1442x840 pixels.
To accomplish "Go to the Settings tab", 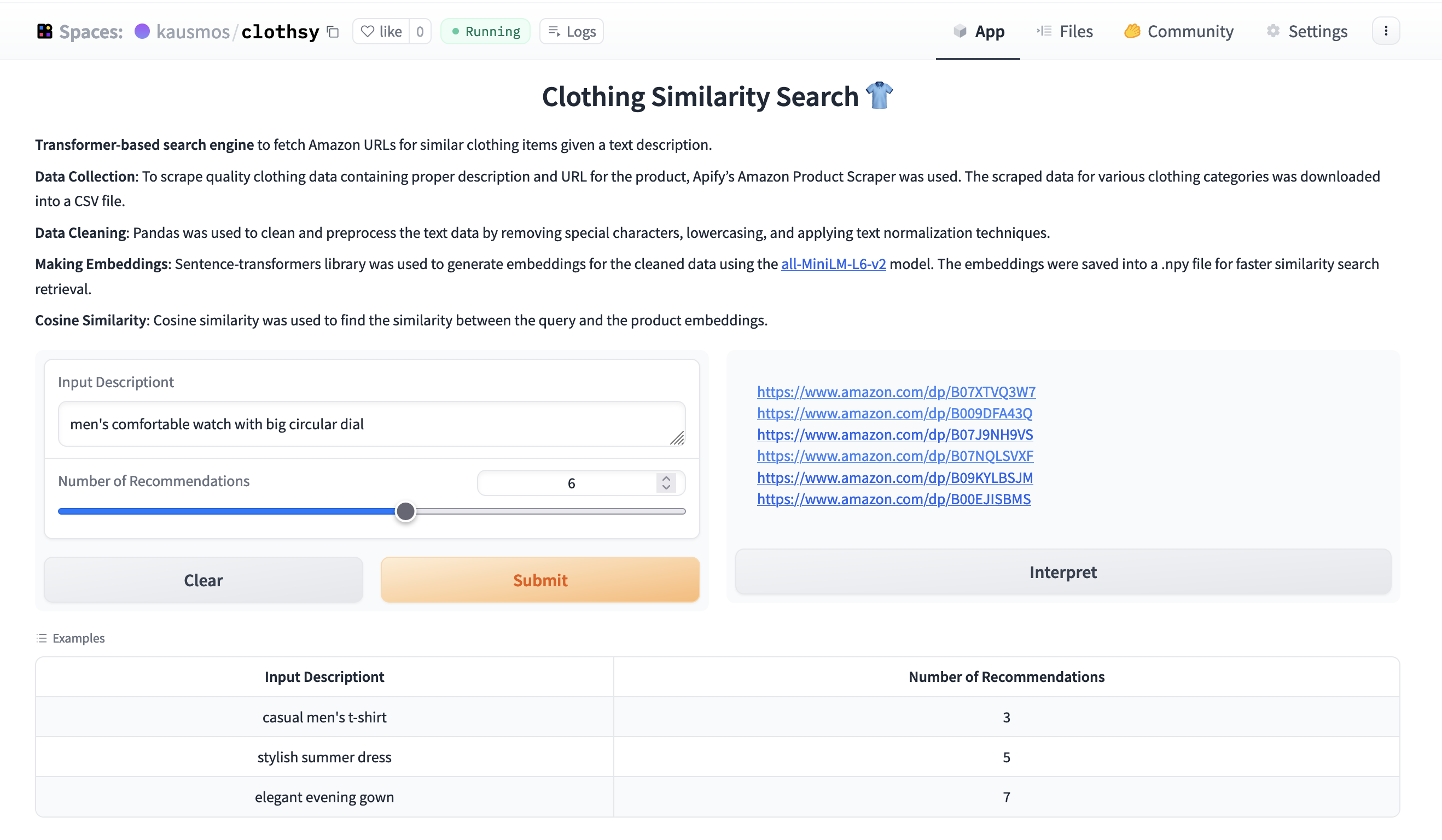I will click(x=1307, y=32).
